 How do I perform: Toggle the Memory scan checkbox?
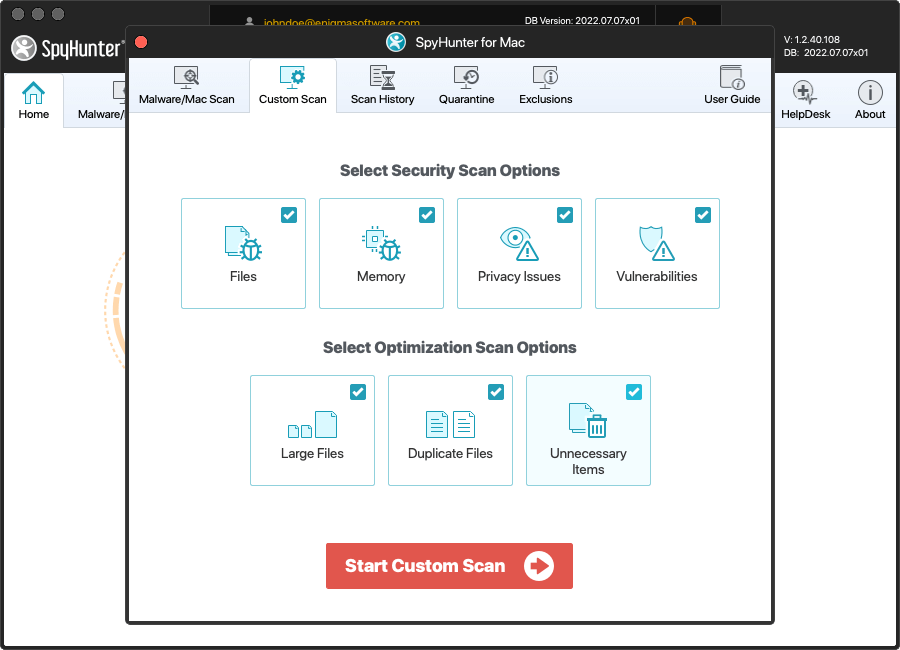tap(427, 215)
